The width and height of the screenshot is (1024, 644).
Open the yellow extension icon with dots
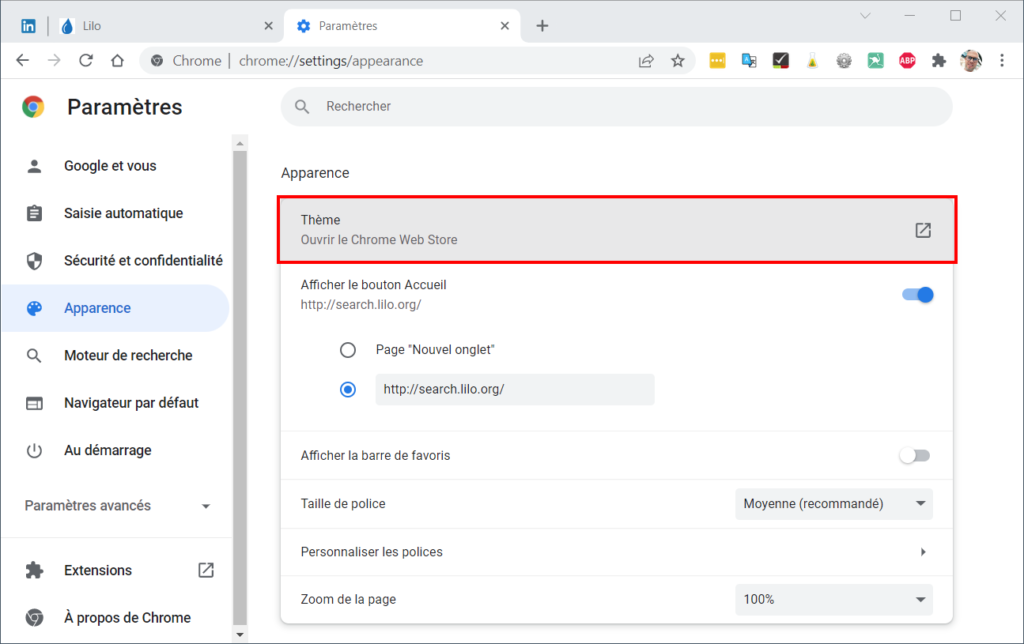(x=717, y=61)
